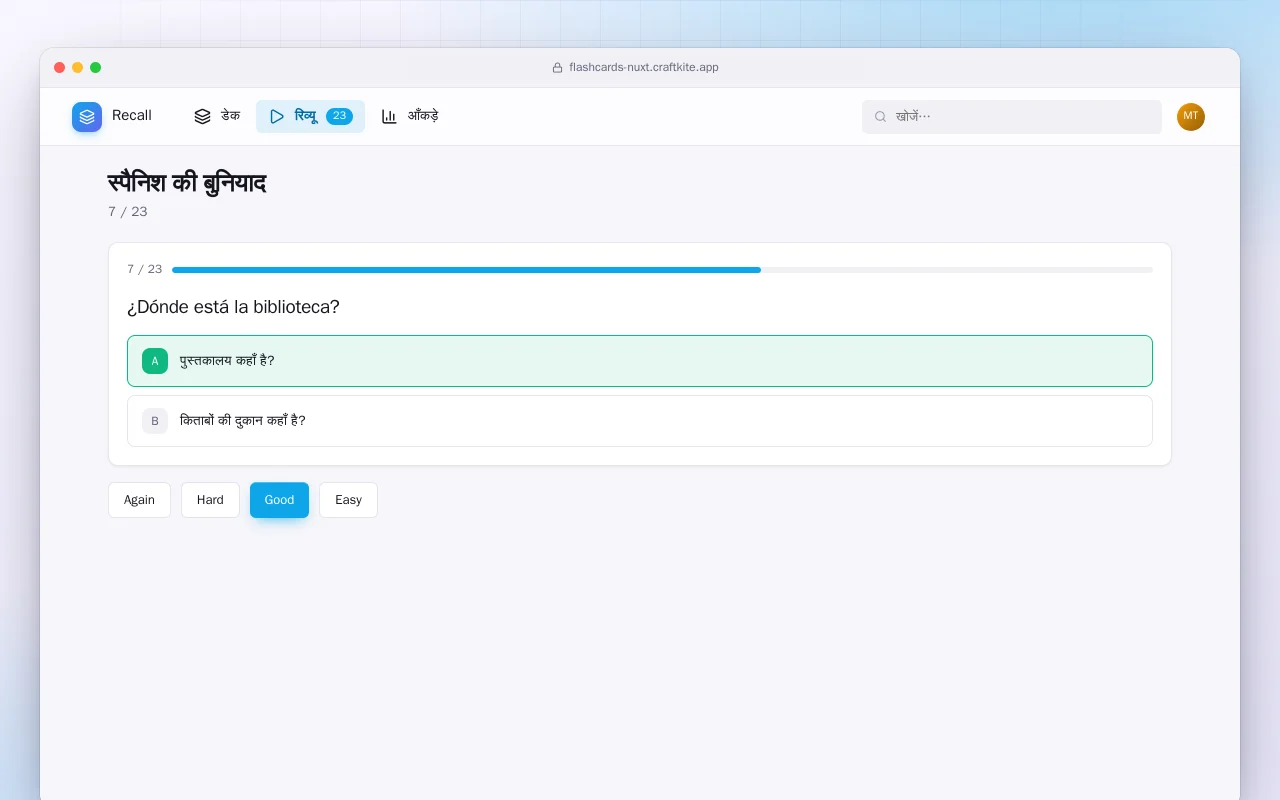Click the Recall app logo icon
Screen dimensions: 1280x800
tap(87, 117)
